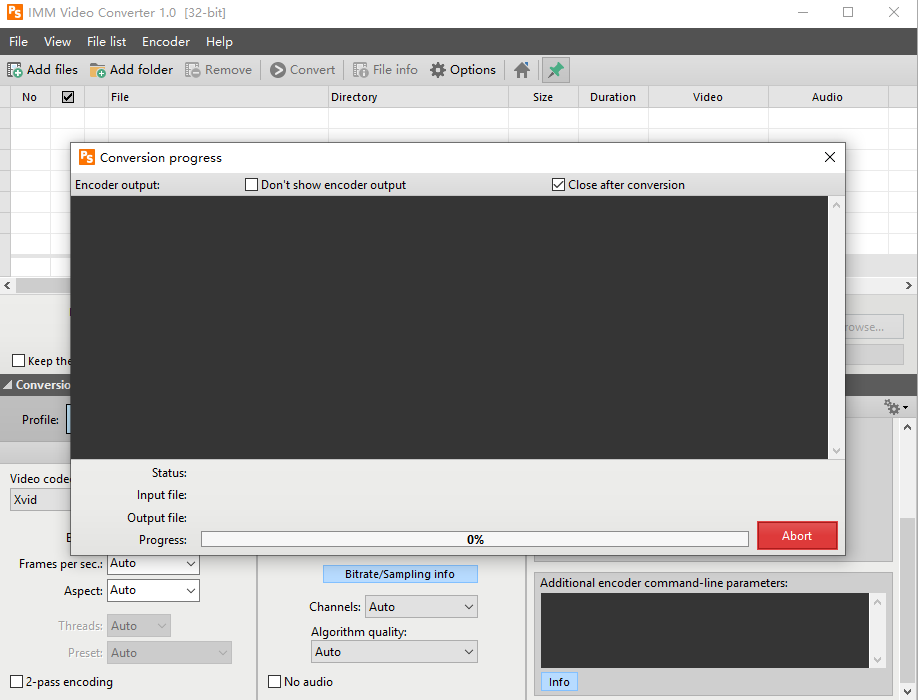The width and height of the screenshot is (918, 700).
Task: Click the No column header
Action: click(x=30, y=97)
